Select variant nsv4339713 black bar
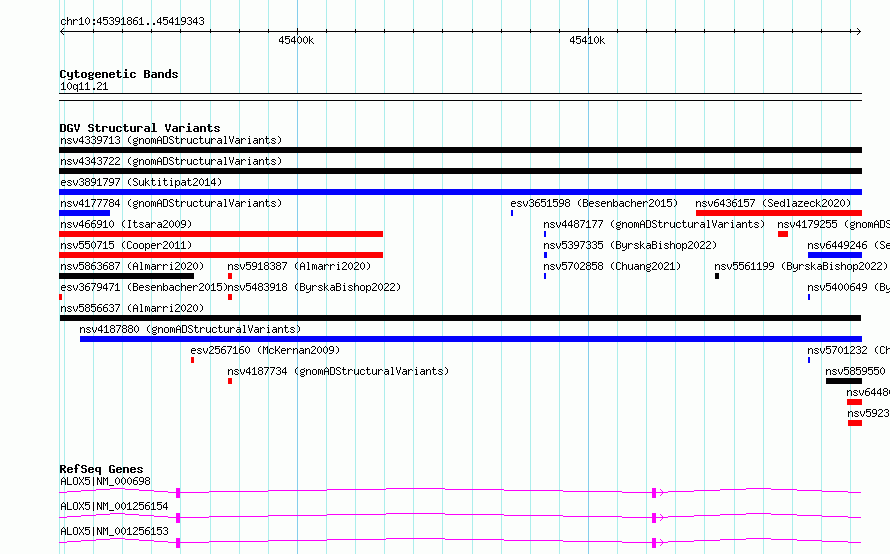 pos(460,150)
